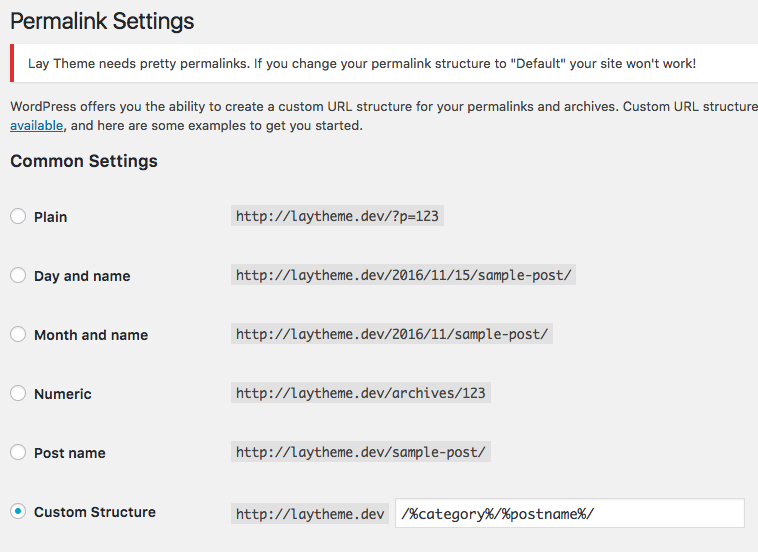This screenshot has width=758, height=552.
Task: Choose the Day and name radio option
Action: click(18, 275)
